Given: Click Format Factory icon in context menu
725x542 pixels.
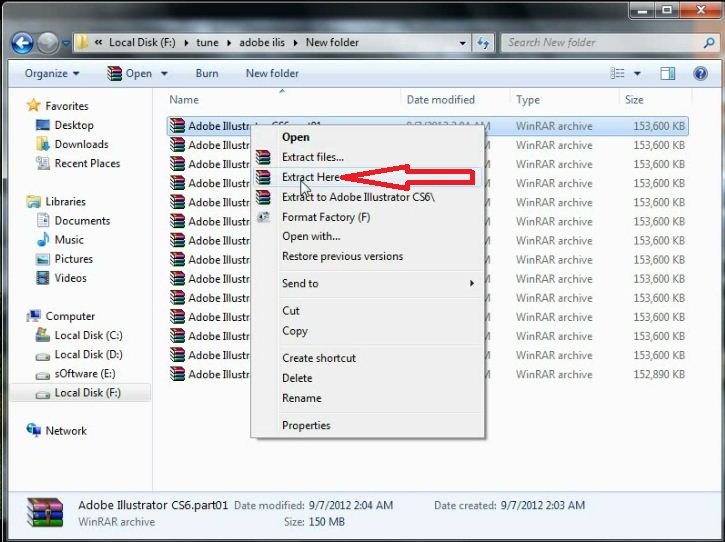Looking at the screenshot, I should click(x=263, y=217).
